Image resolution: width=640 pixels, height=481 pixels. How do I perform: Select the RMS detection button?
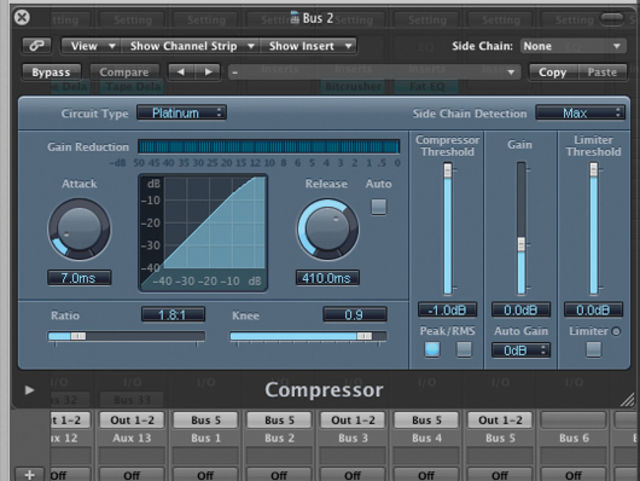click(x=464, y=350)
